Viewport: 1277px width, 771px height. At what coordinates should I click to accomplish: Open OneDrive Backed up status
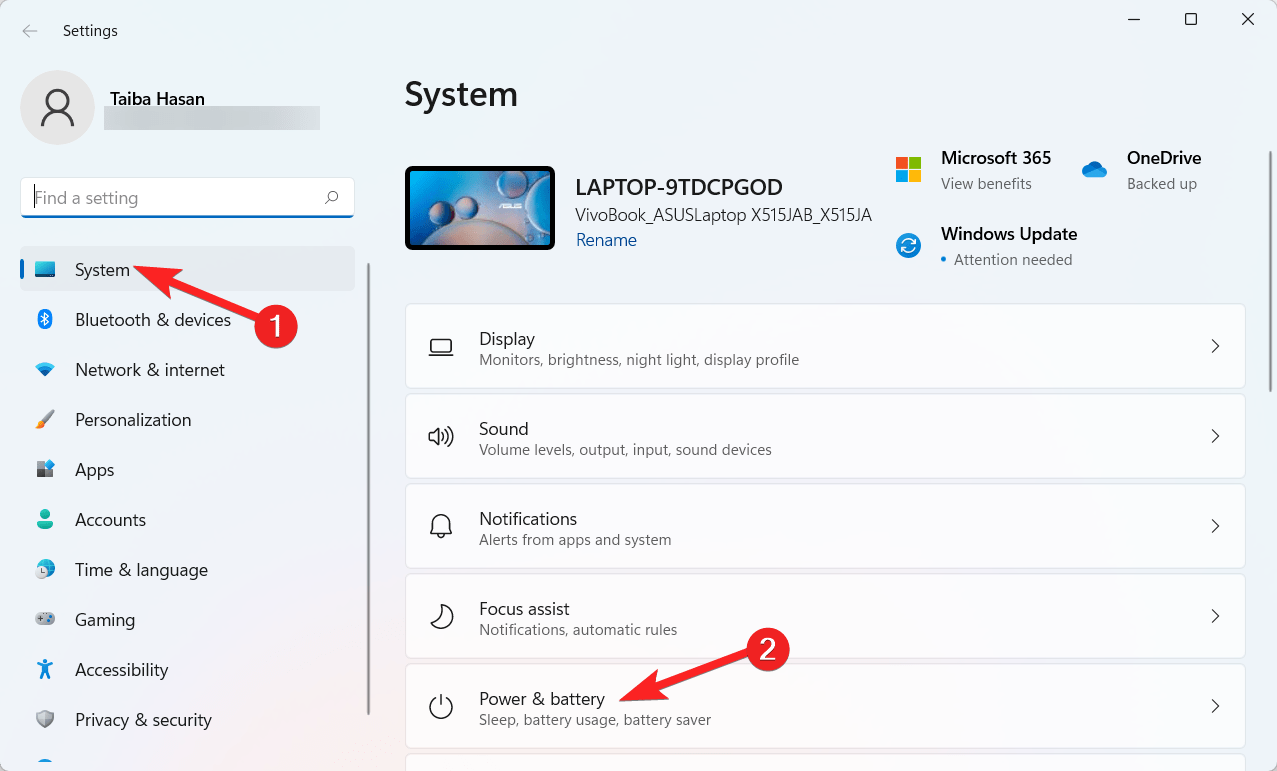click(x=1162, y=184)
